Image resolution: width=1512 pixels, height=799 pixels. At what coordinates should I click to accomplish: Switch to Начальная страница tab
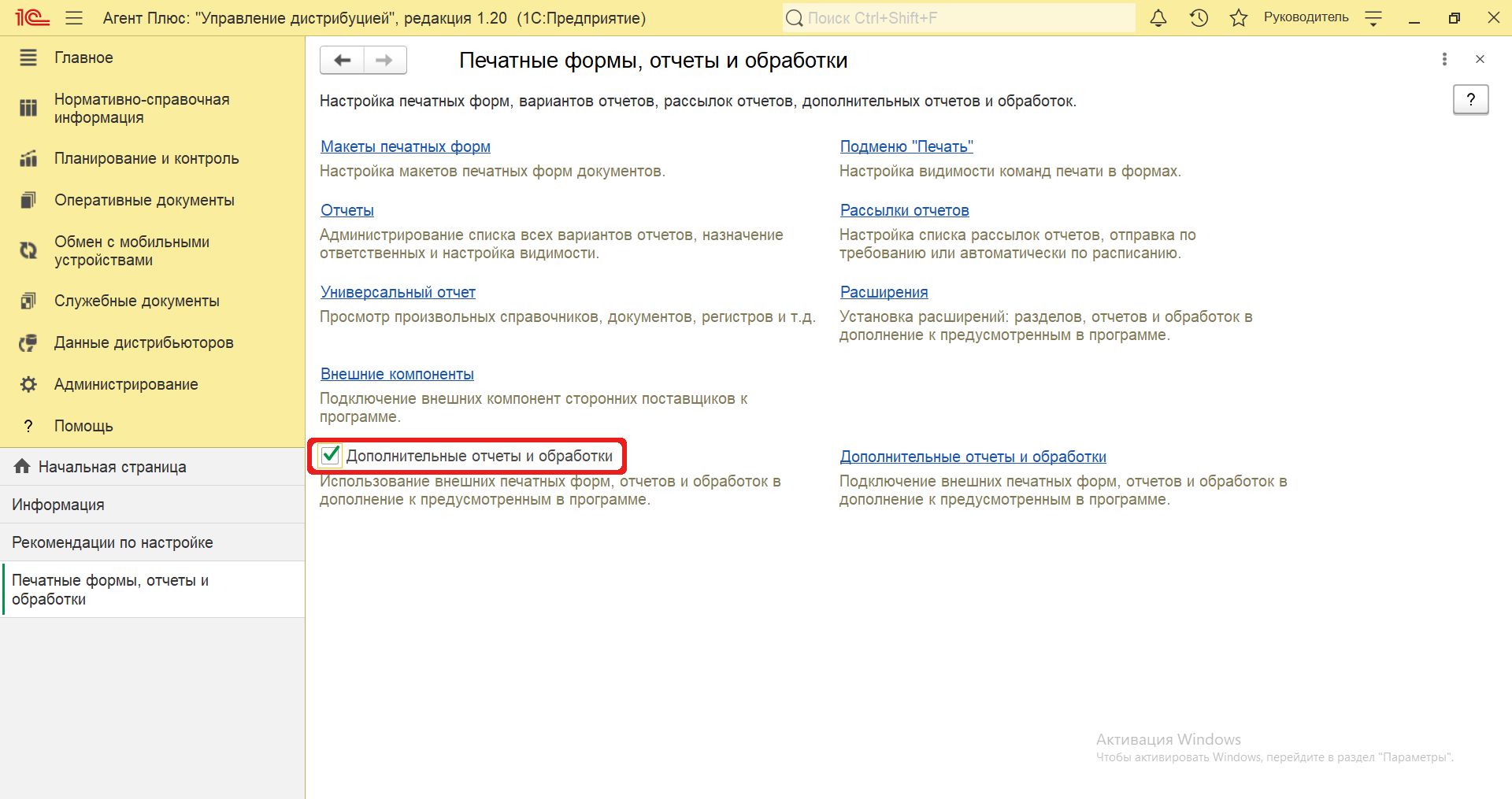112,467
